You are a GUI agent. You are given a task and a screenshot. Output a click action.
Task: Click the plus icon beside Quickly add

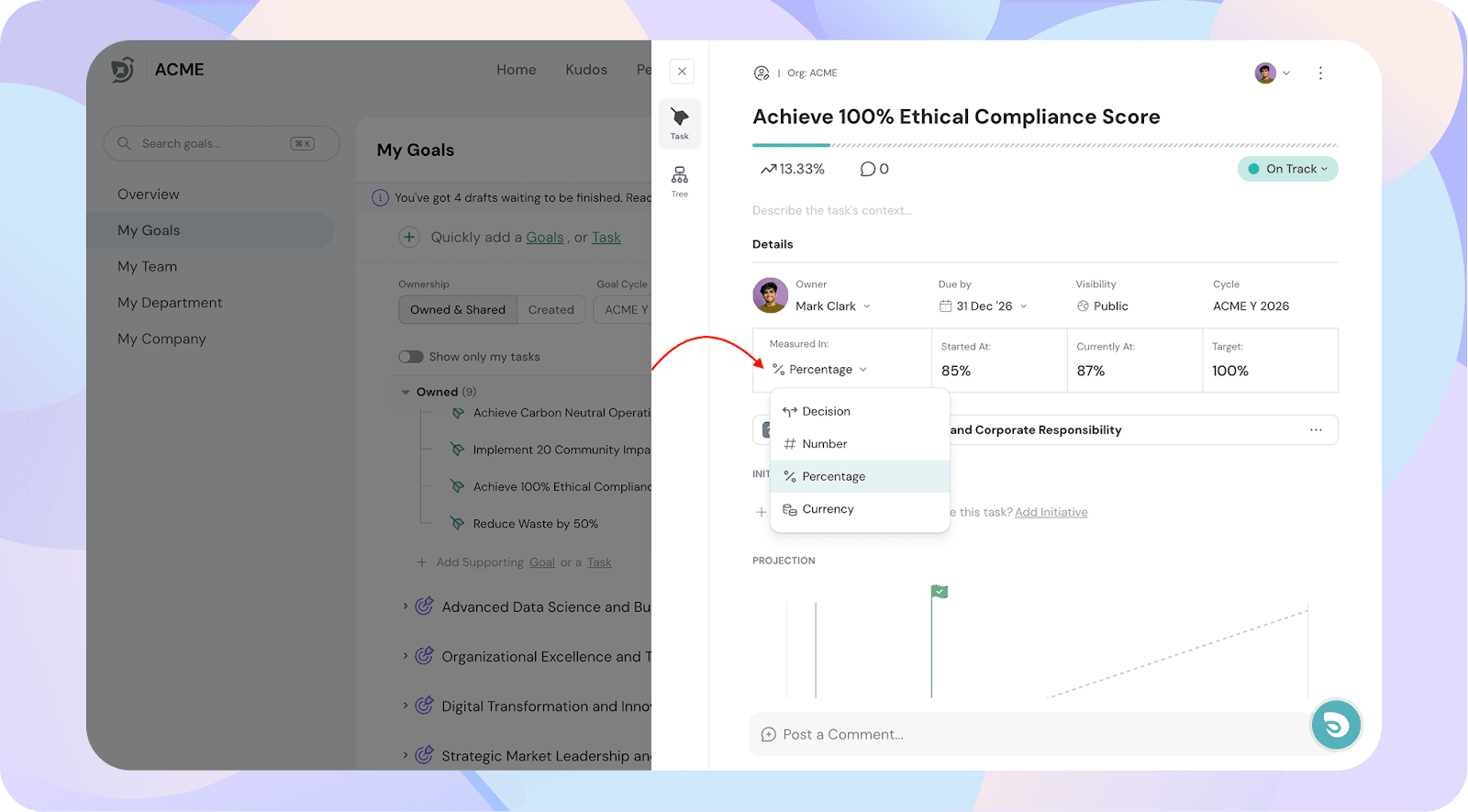[x=409, y=238]
